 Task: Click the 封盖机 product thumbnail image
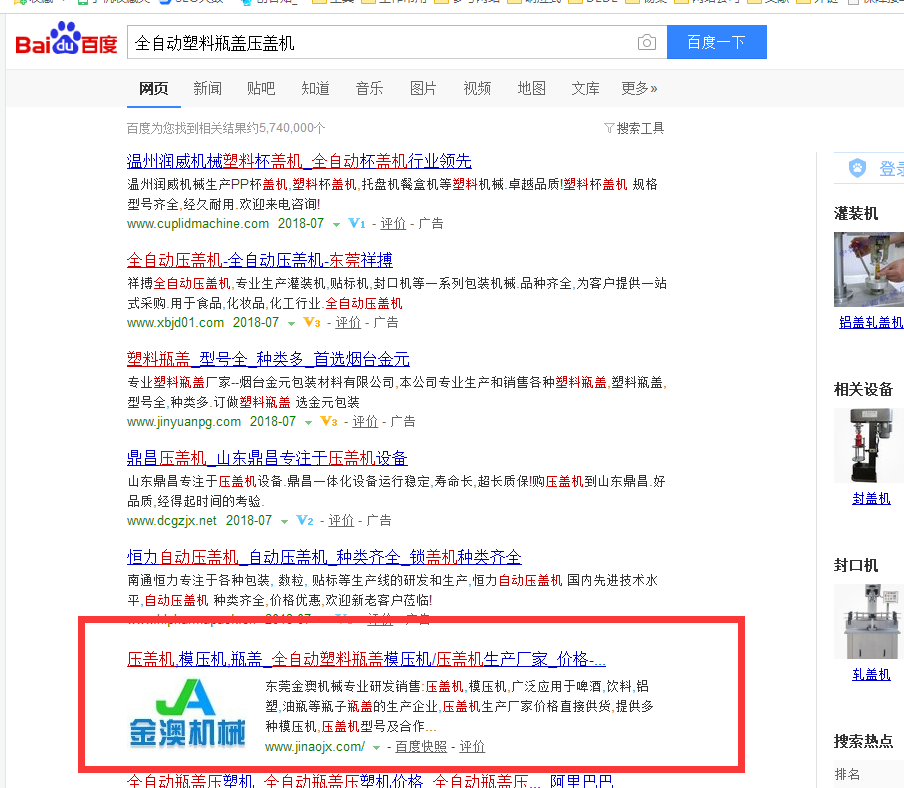tap(868, 444)
